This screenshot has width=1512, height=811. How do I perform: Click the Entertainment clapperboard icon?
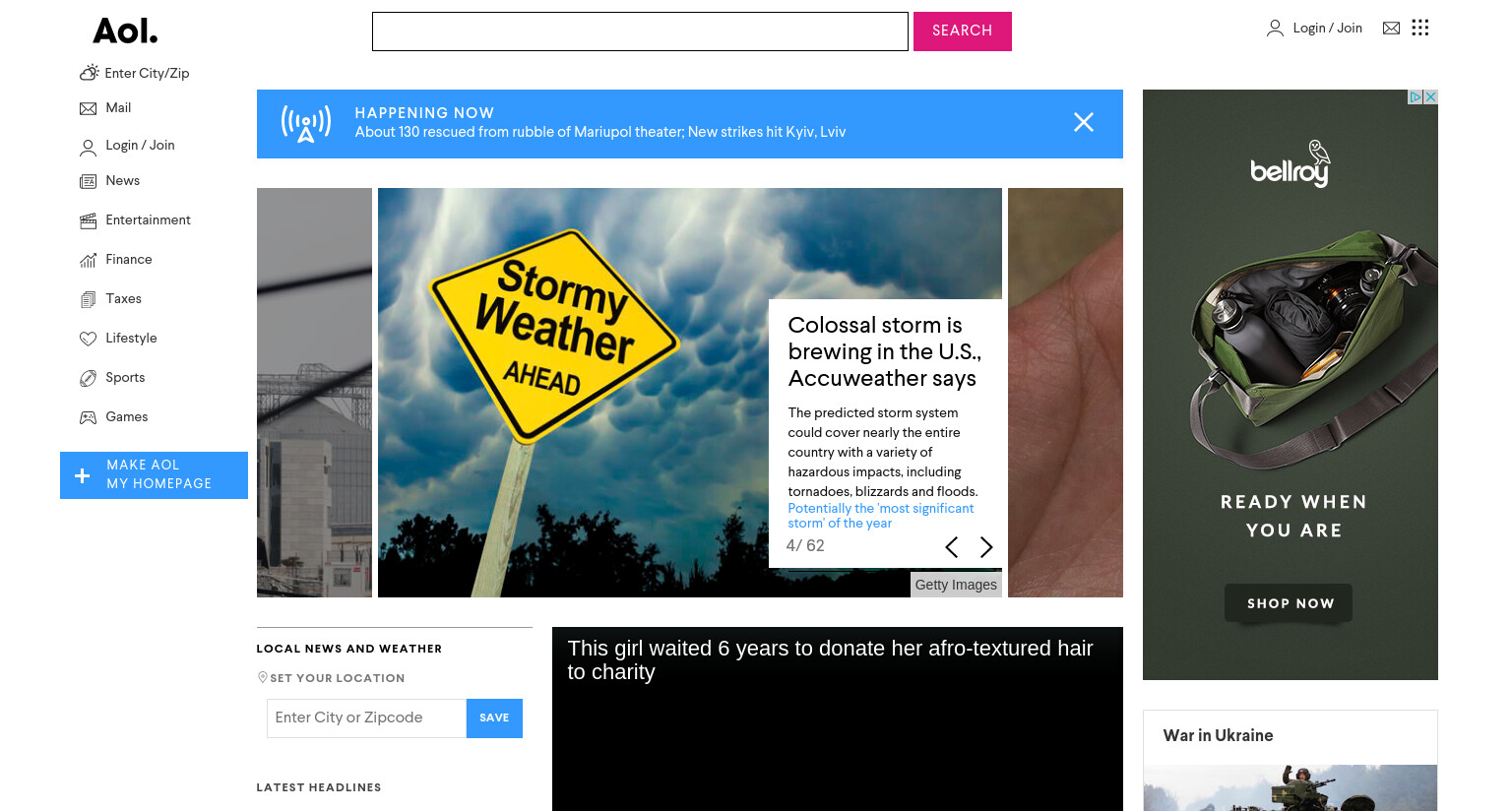coord(89,220)
